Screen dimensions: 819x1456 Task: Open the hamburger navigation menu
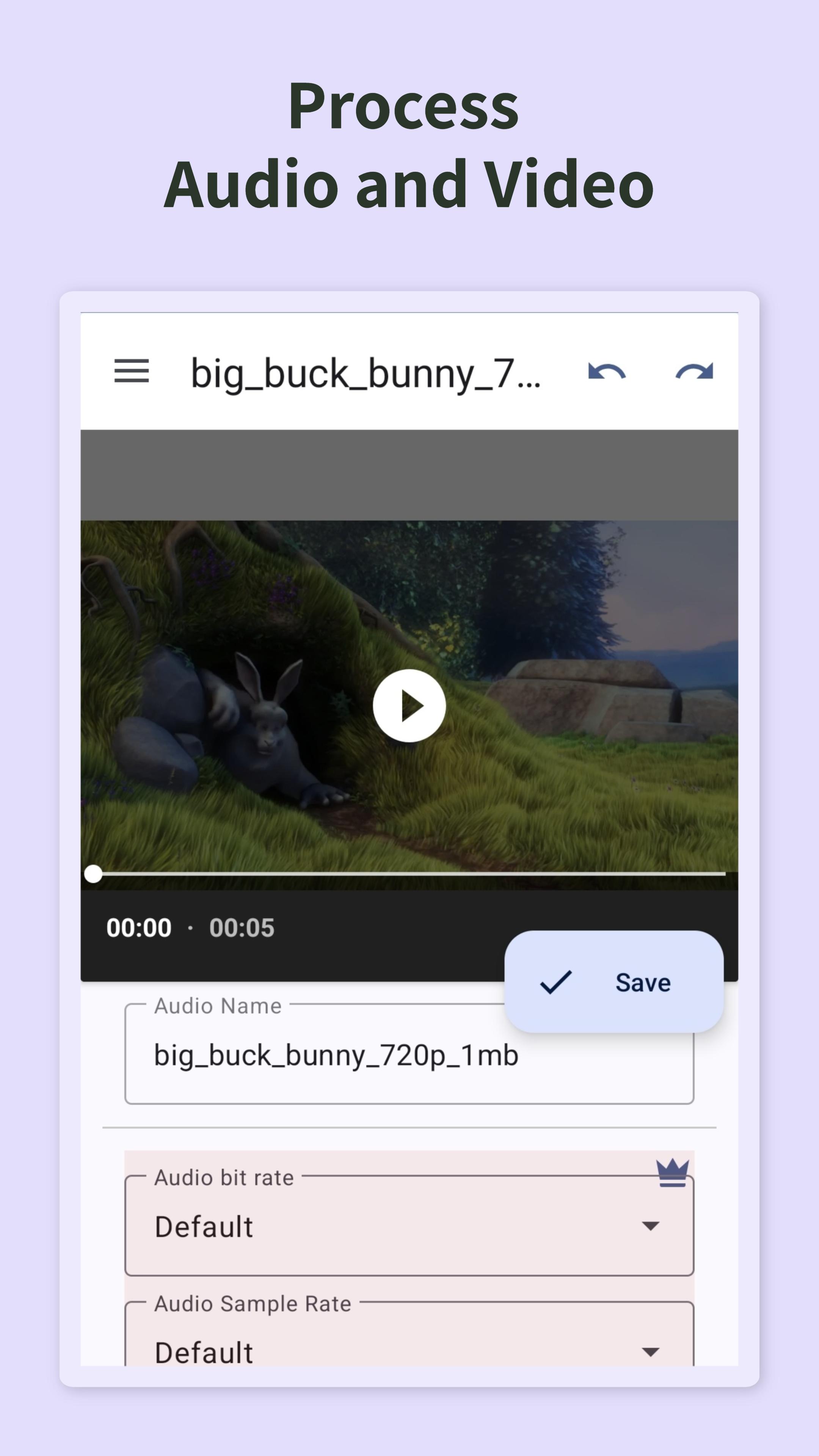(132, 371)
